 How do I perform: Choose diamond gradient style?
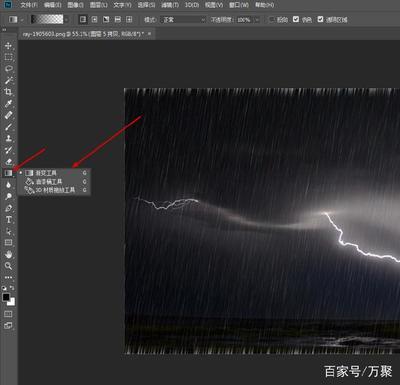[x=129, y=20]
